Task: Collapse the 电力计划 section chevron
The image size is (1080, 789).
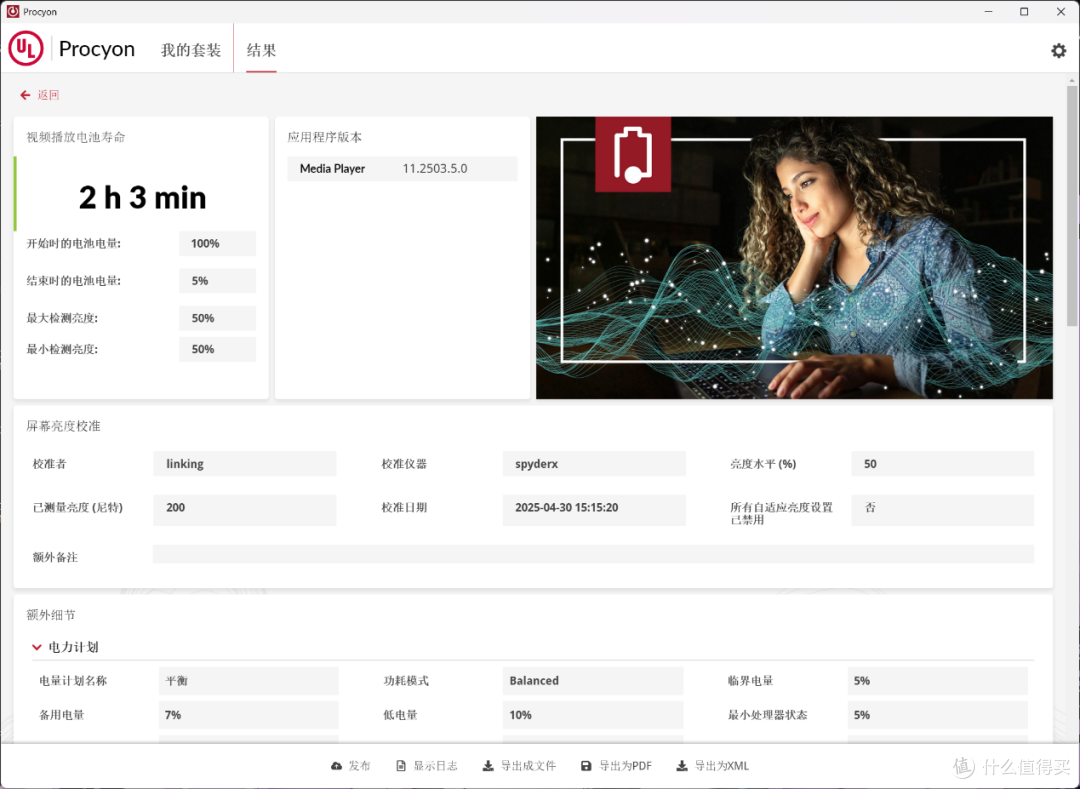Action: click(37, 647)
